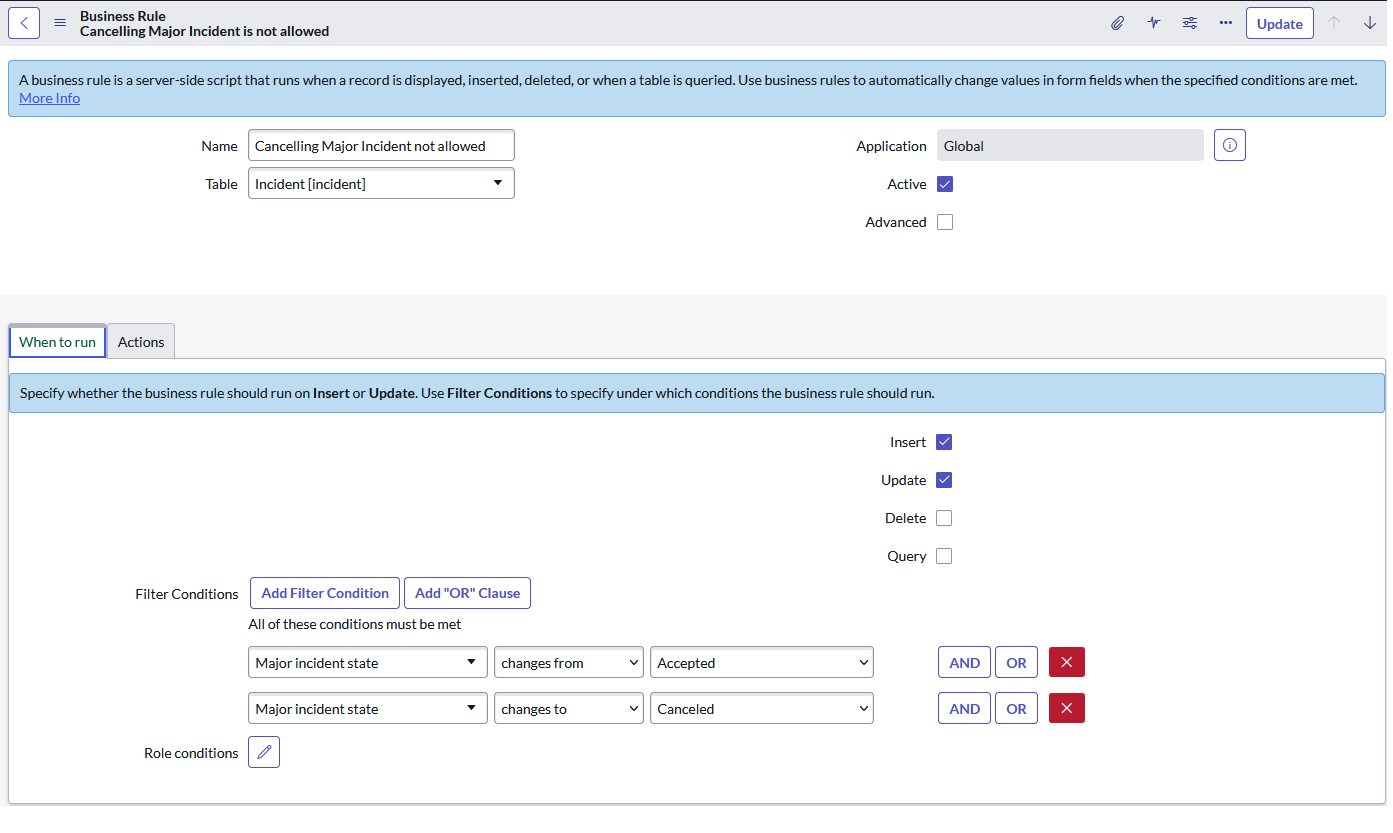The width and height of the screenshot is (1393, 833).
Task: Open the form context hamburger menu
Action: (59, 22)
